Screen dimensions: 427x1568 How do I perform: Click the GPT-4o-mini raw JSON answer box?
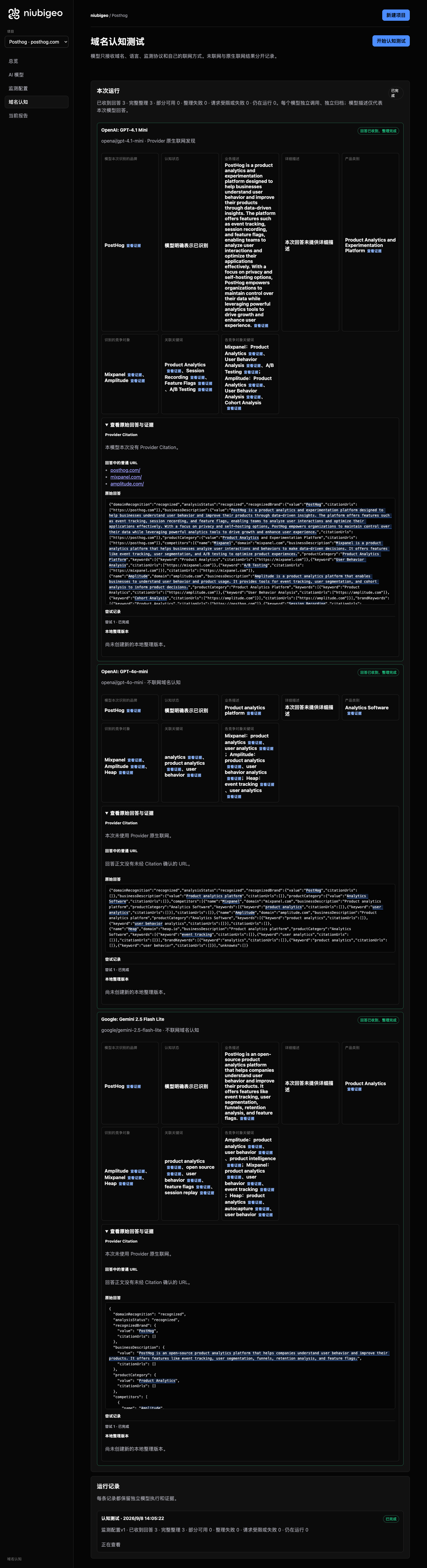point(250,918)
